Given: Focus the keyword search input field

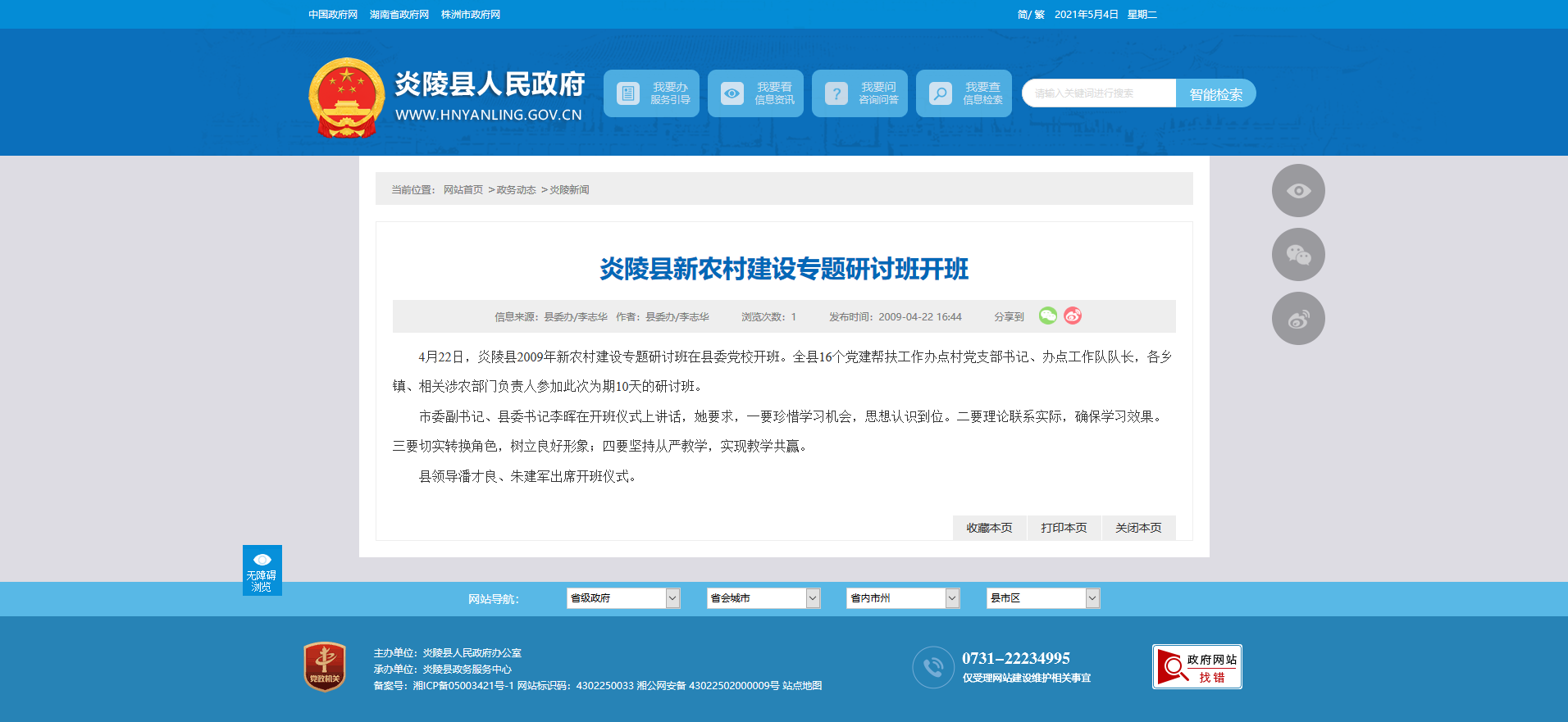Looking at the screenshot, I should pos(1099,93).
